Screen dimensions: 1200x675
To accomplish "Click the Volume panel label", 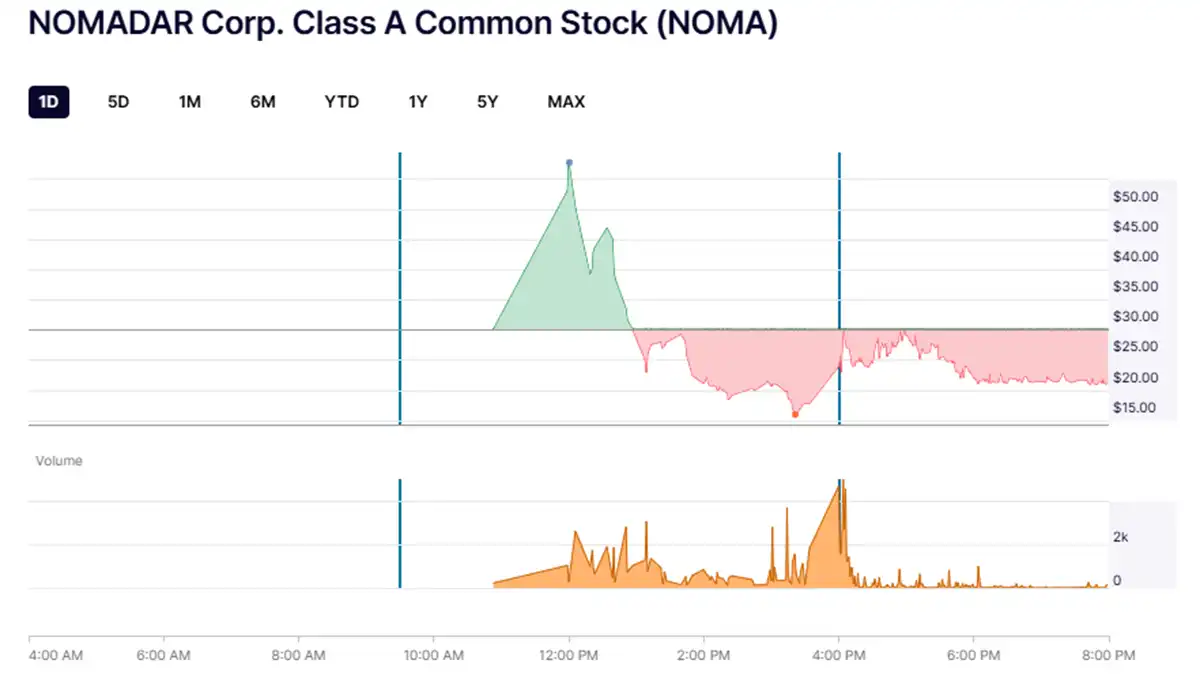I will (x=58, y=460).
